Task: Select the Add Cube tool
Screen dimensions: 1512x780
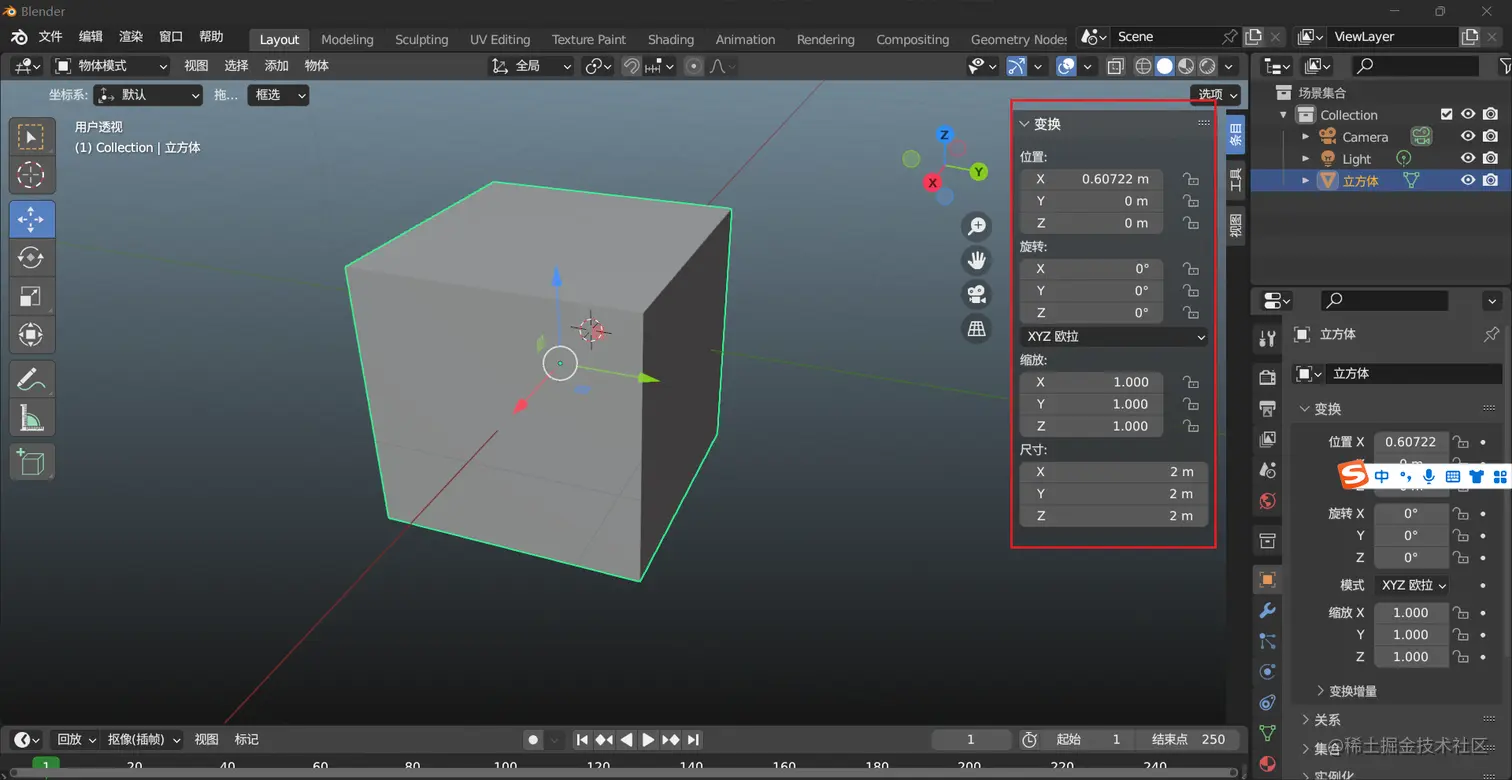Action: pyautogui.click(x=31, y=462)
